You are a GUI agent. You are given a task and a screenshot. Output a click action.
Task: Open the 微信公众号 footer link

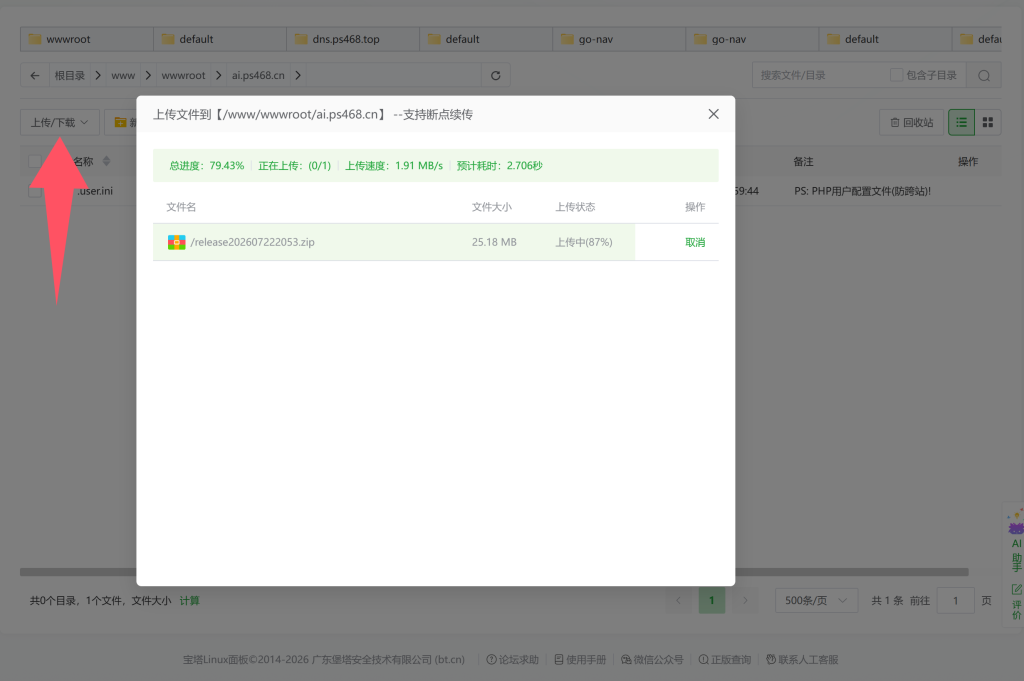pos(652,659)
